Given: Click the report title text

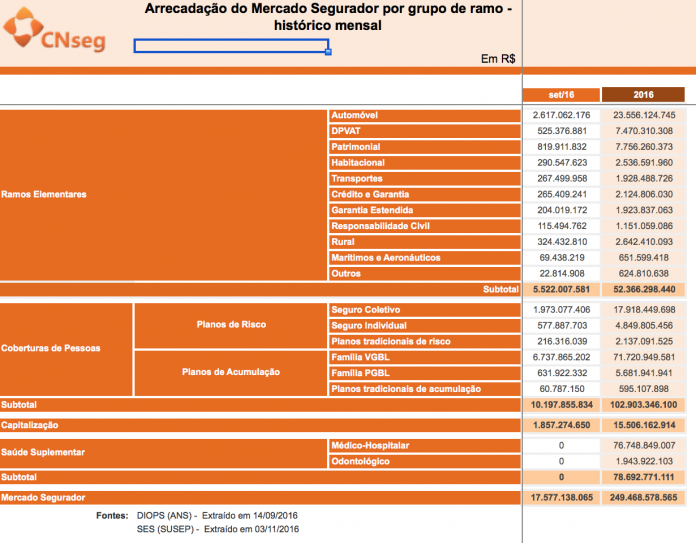Looking at the screenshot, I should (x=328, y=17).
